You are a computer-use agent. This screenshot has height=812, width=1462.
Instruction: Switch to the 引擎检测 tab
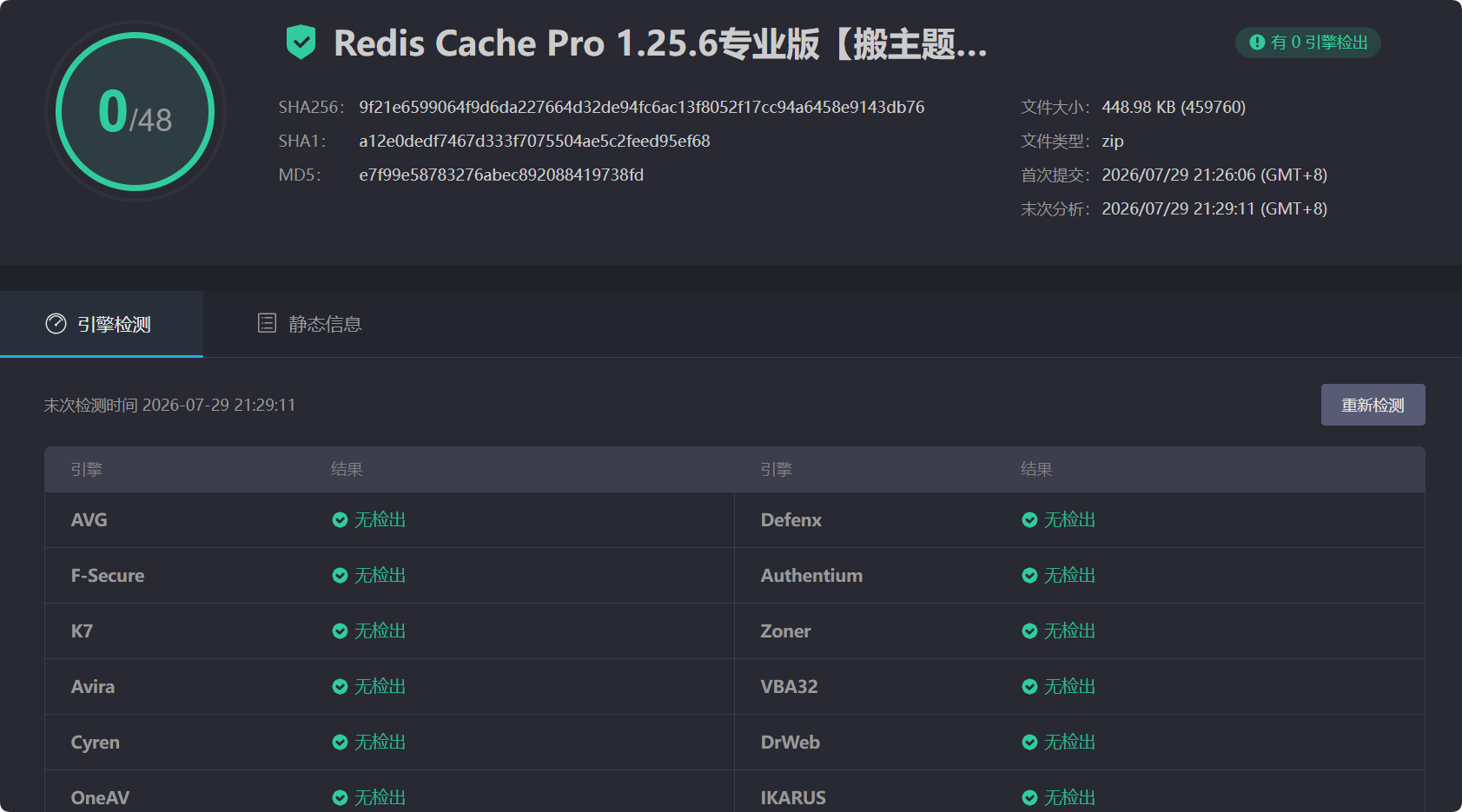point(102,324)
